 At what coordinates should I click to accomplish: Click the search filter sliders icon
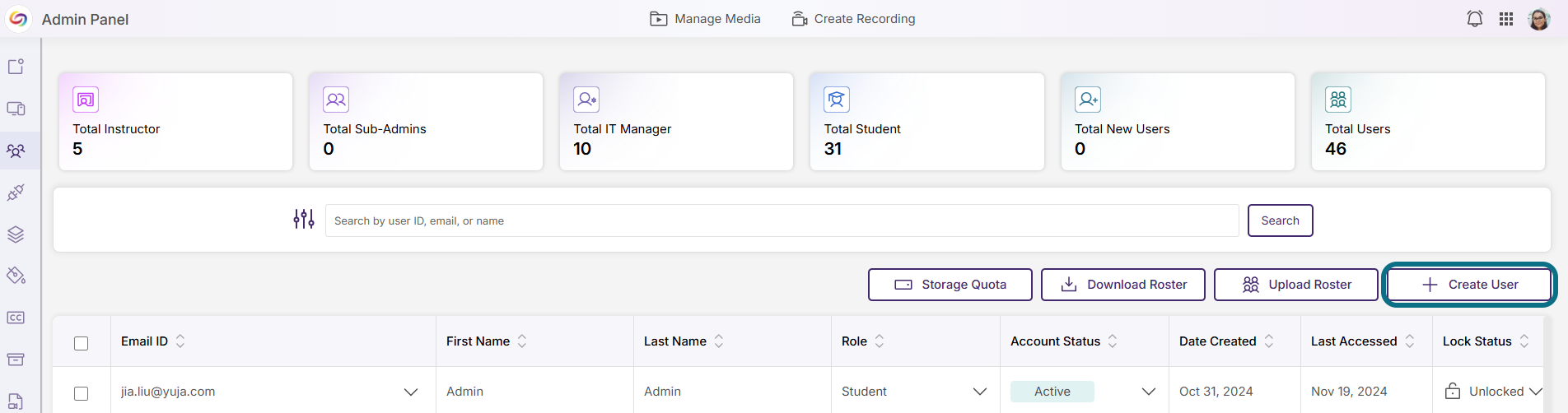click(x=304, y=219)
